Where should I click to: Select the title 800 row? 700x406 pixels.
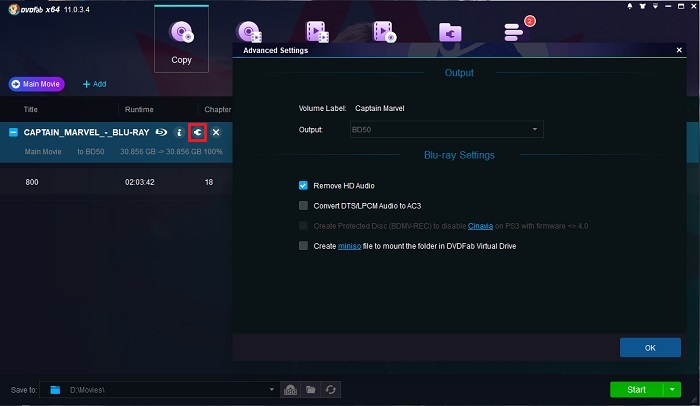116,182
